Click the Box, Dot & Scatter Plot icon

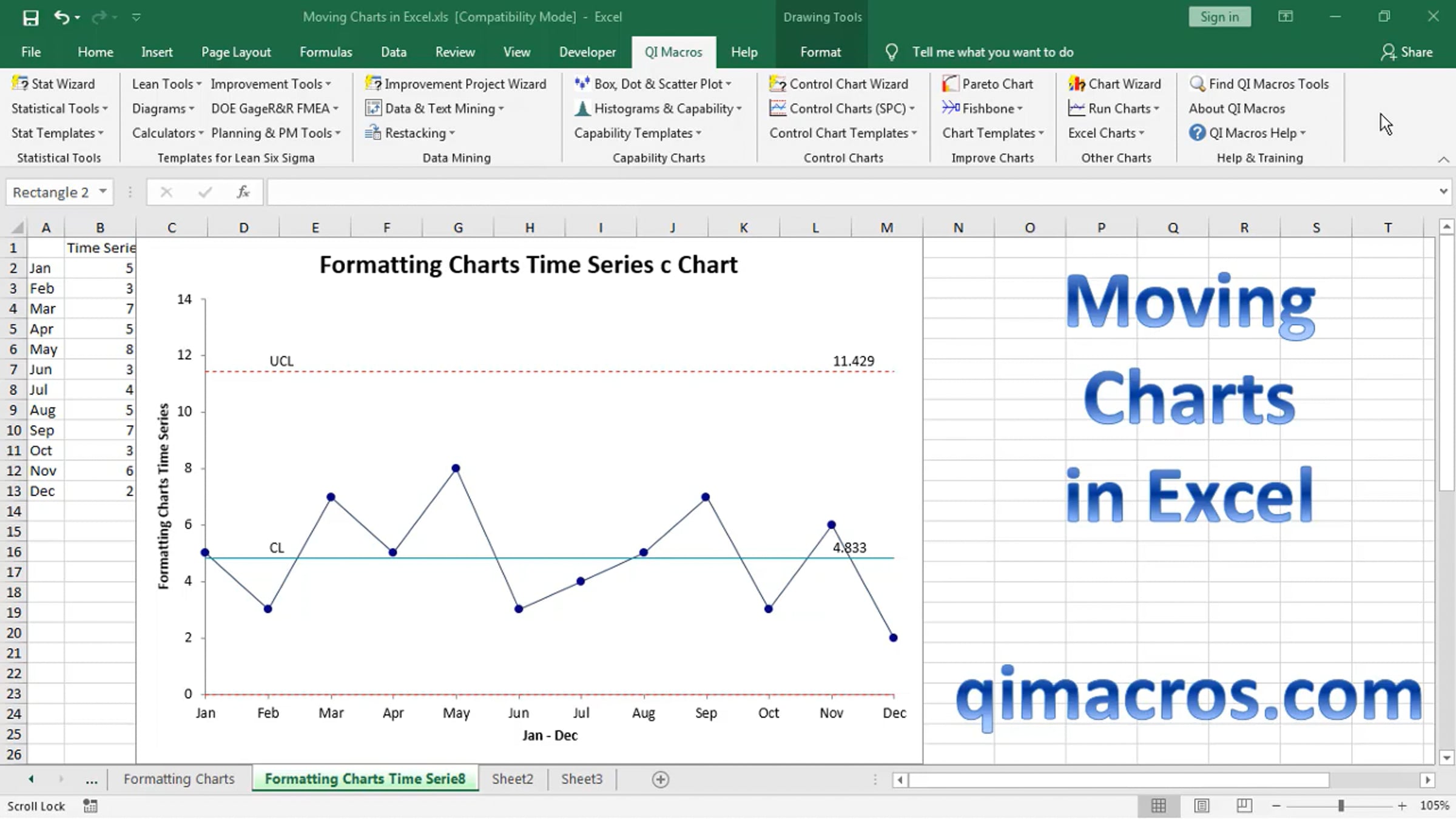coord(582,84)
